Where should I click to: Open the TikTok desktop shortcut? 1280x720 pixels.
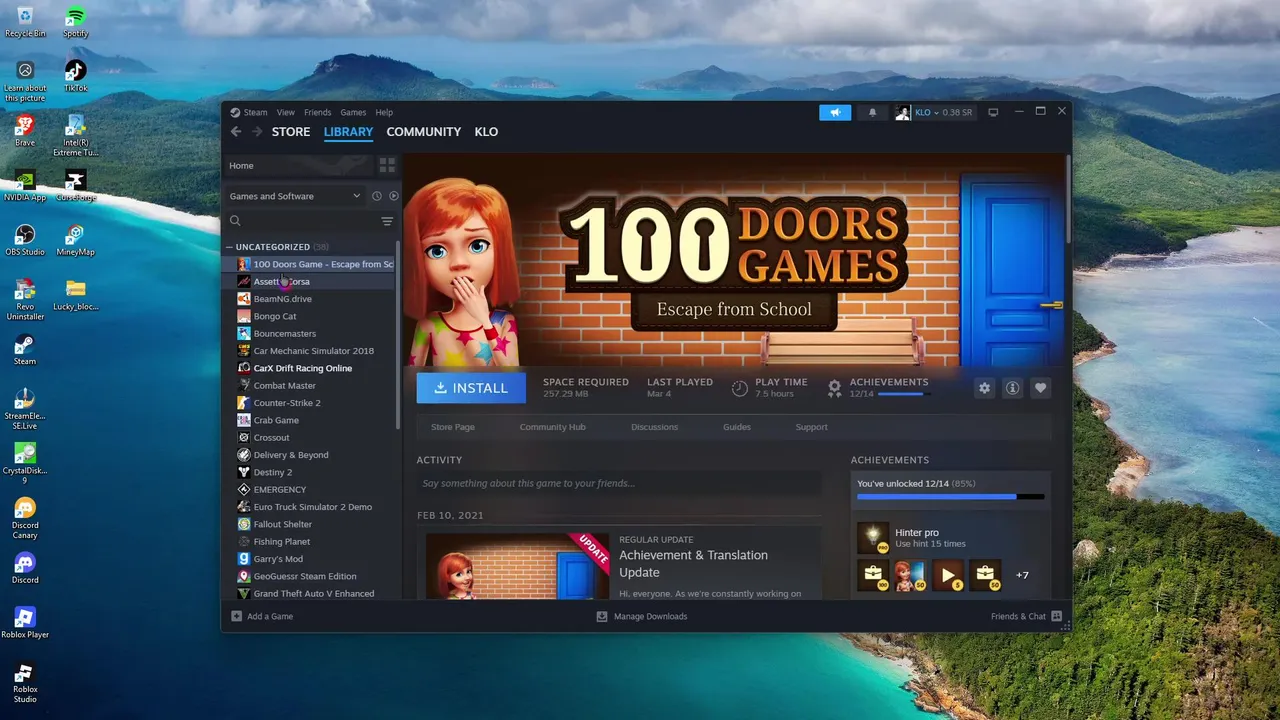pos(75,76)
